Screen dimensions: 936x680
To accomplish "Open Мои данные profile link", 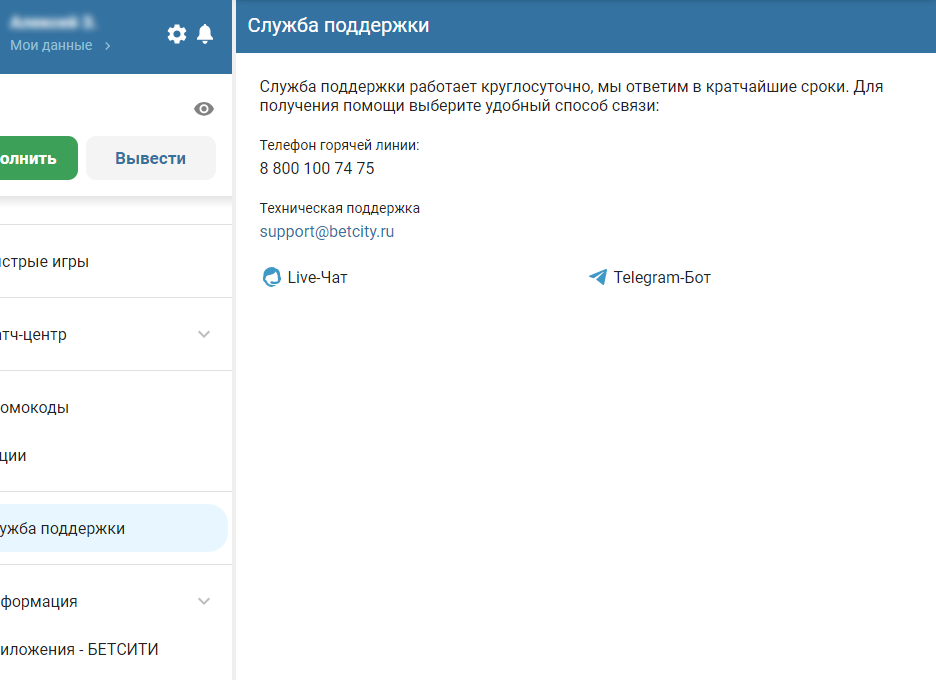I will 51,45.
